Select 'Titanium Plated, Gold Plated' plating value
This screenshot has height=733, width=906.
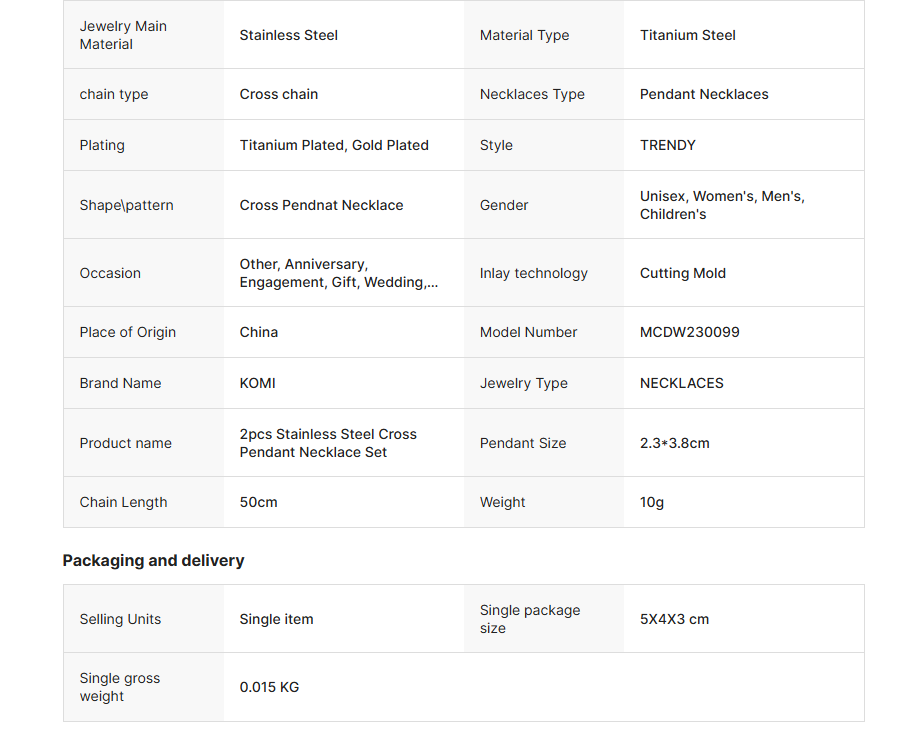(x=334, y=145)
